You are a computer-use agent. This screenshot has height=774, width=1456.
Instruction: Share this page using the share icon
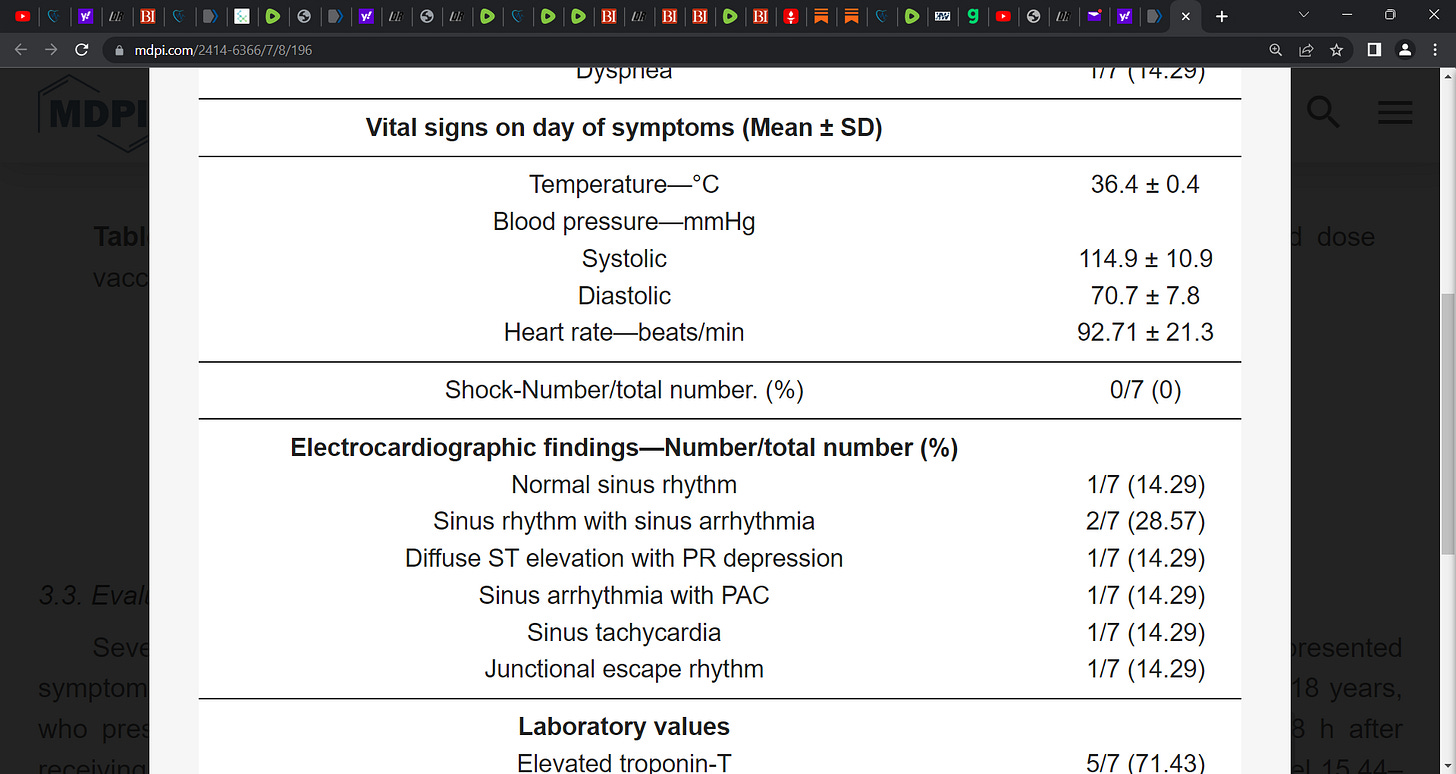[x=1305, y=49]
